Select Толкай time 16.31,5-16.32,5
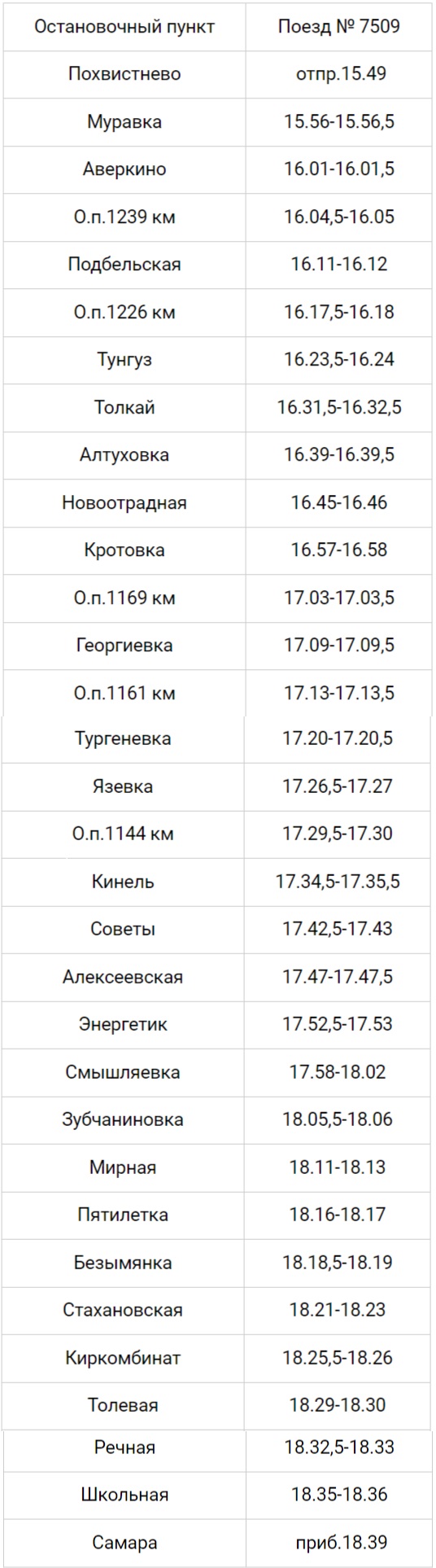436x1568 pixels. (339, 408)
